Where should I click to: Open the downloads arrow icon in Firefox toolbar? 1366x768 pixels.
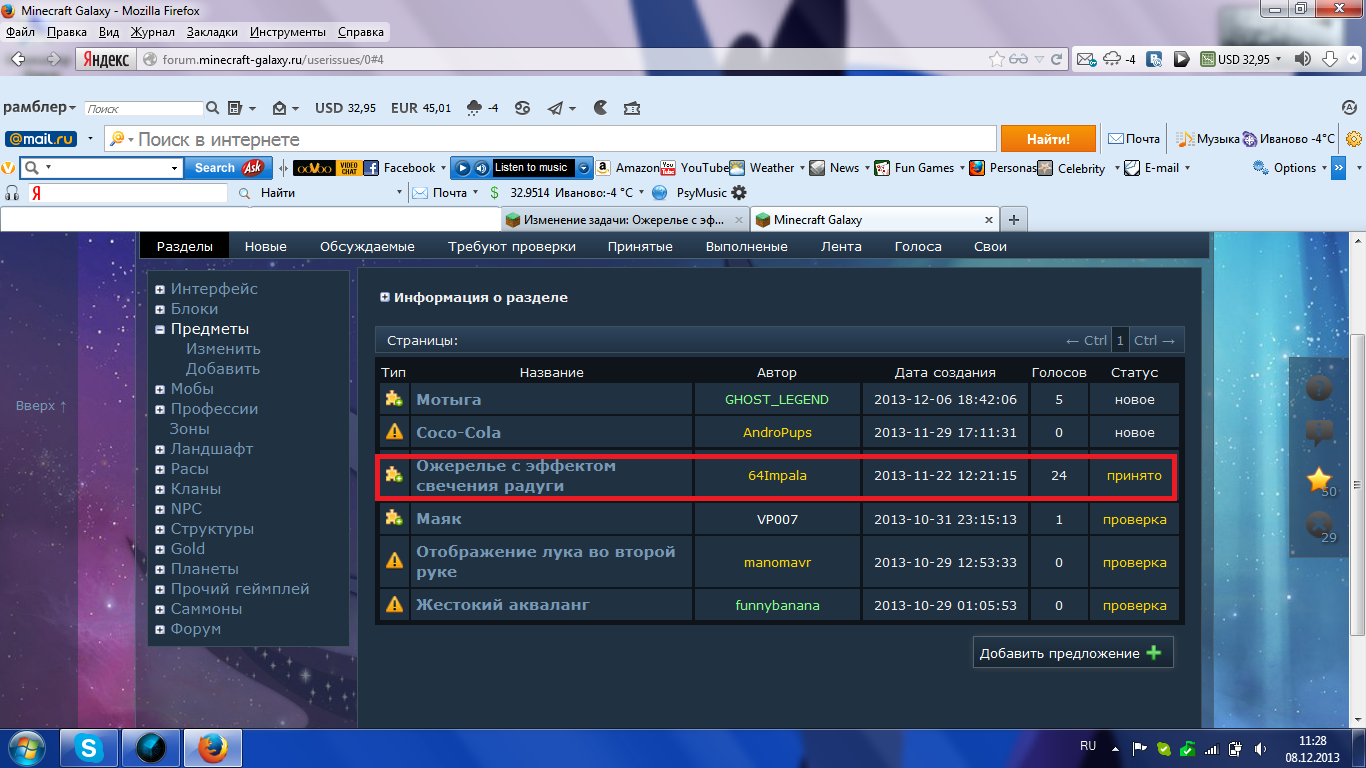tap(1331, 59)
